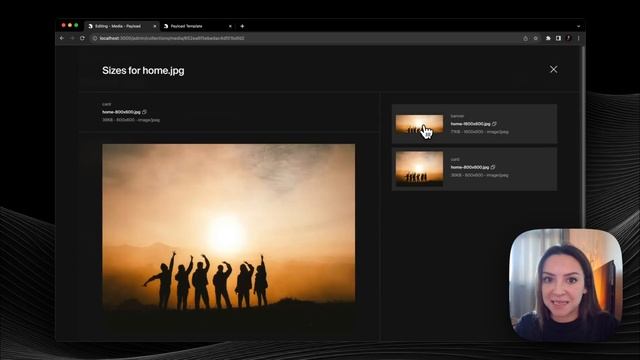The image size is (640, 360).
Task: Click banner file name home-1600x600.jpg
Action: tap(470, 124)
